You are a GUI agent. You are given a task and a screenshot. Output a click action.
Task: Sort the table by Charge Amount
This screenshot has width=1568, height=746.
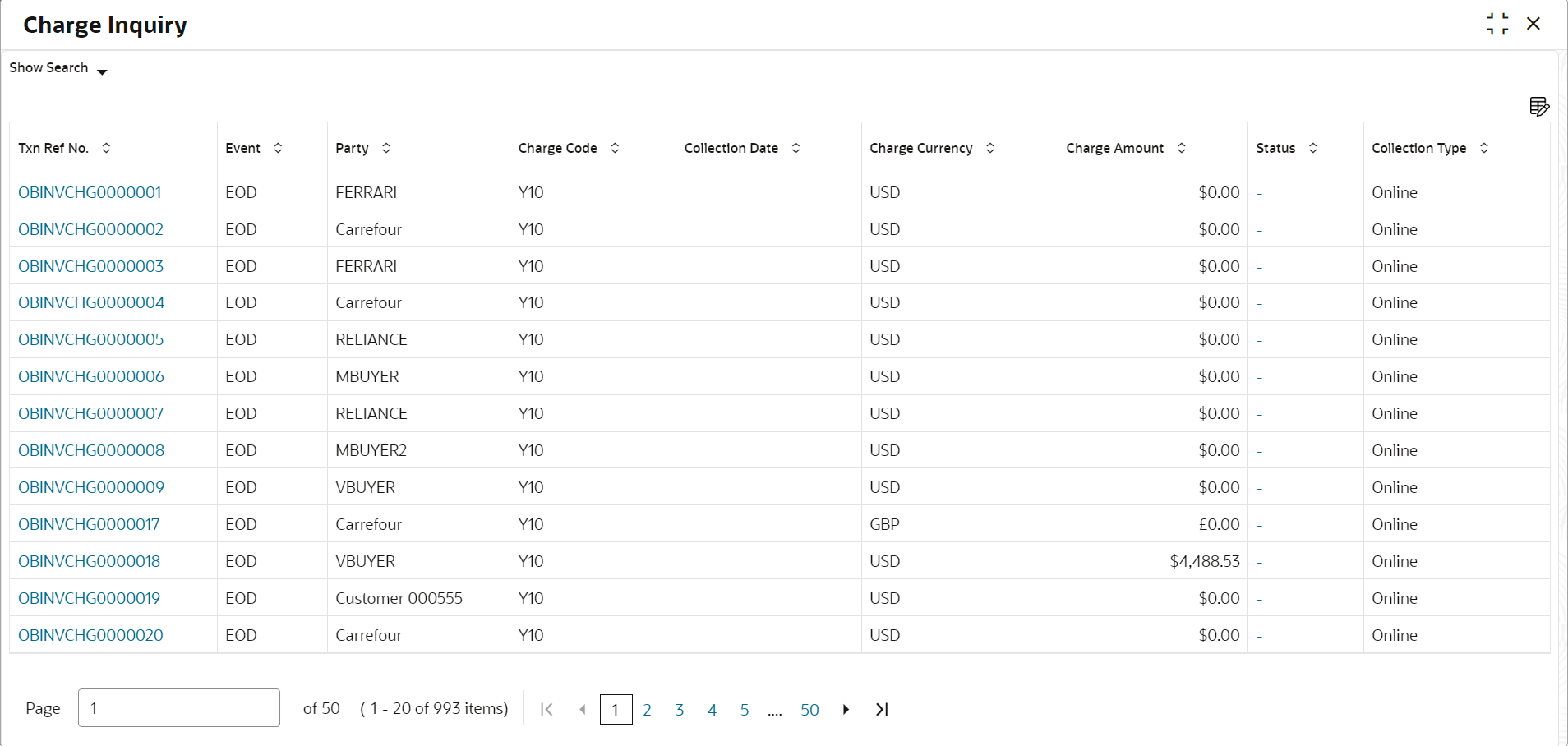point(1182,148)
